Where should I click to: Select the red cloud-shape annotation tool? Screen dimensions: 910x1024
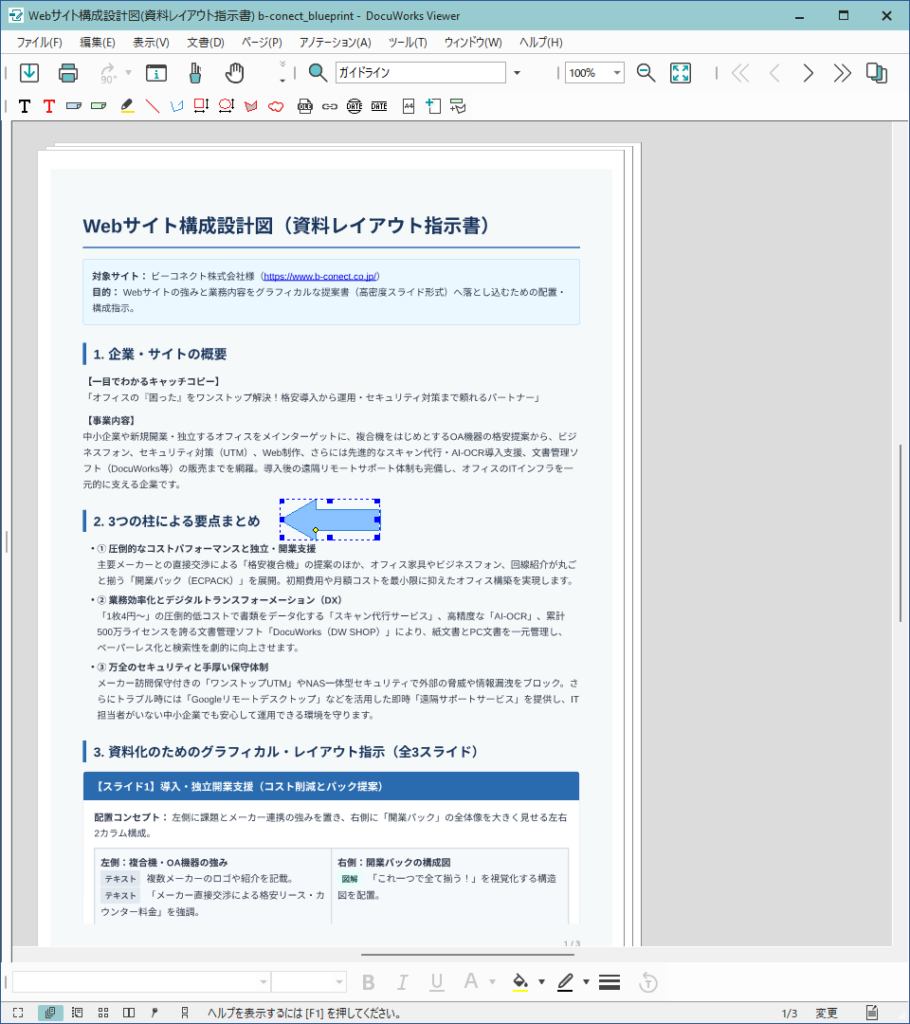coord(276,106)
